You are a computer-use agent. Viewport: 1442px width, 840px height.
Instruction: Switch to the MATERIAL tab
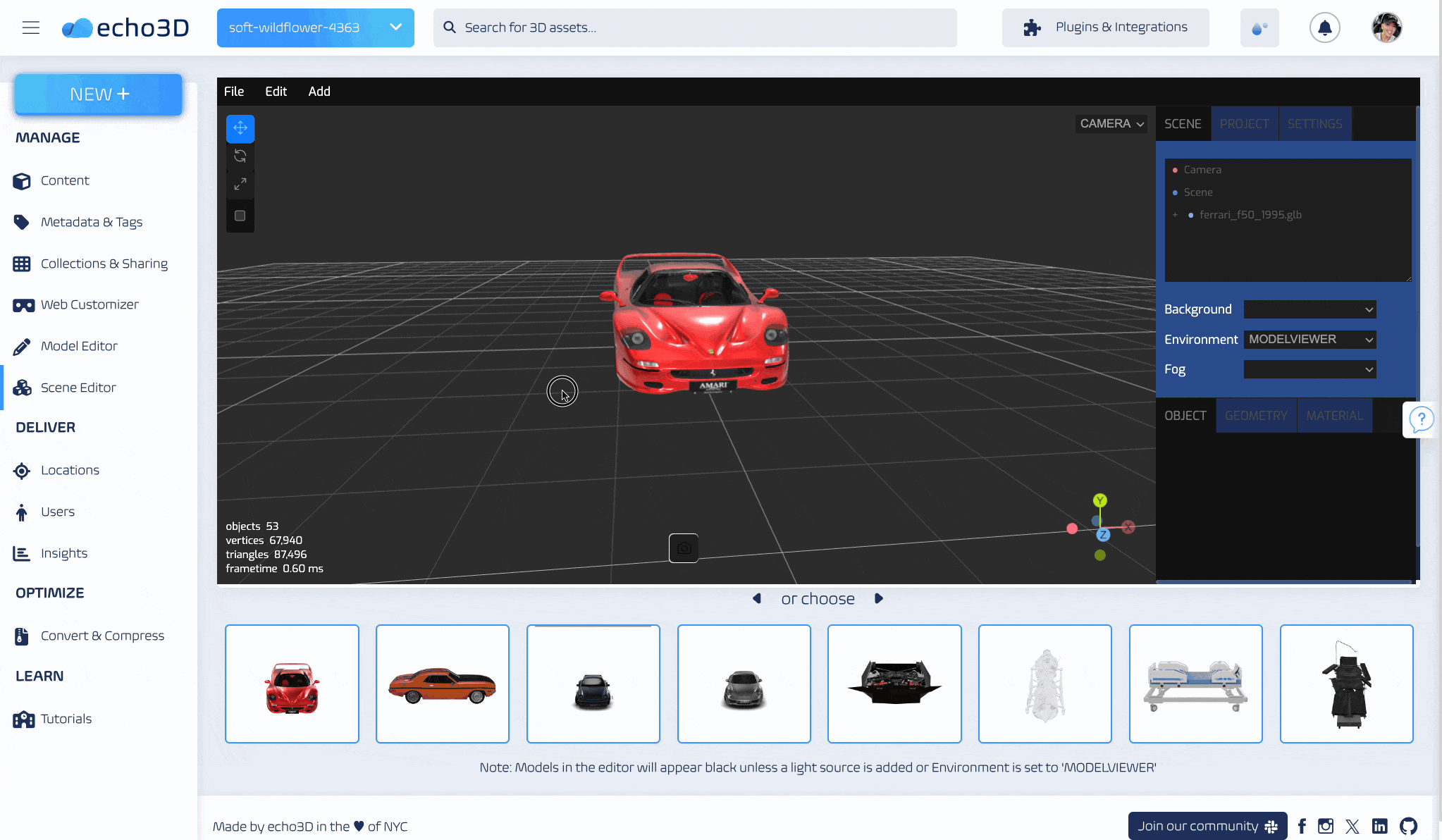[x=1333, y=415]
